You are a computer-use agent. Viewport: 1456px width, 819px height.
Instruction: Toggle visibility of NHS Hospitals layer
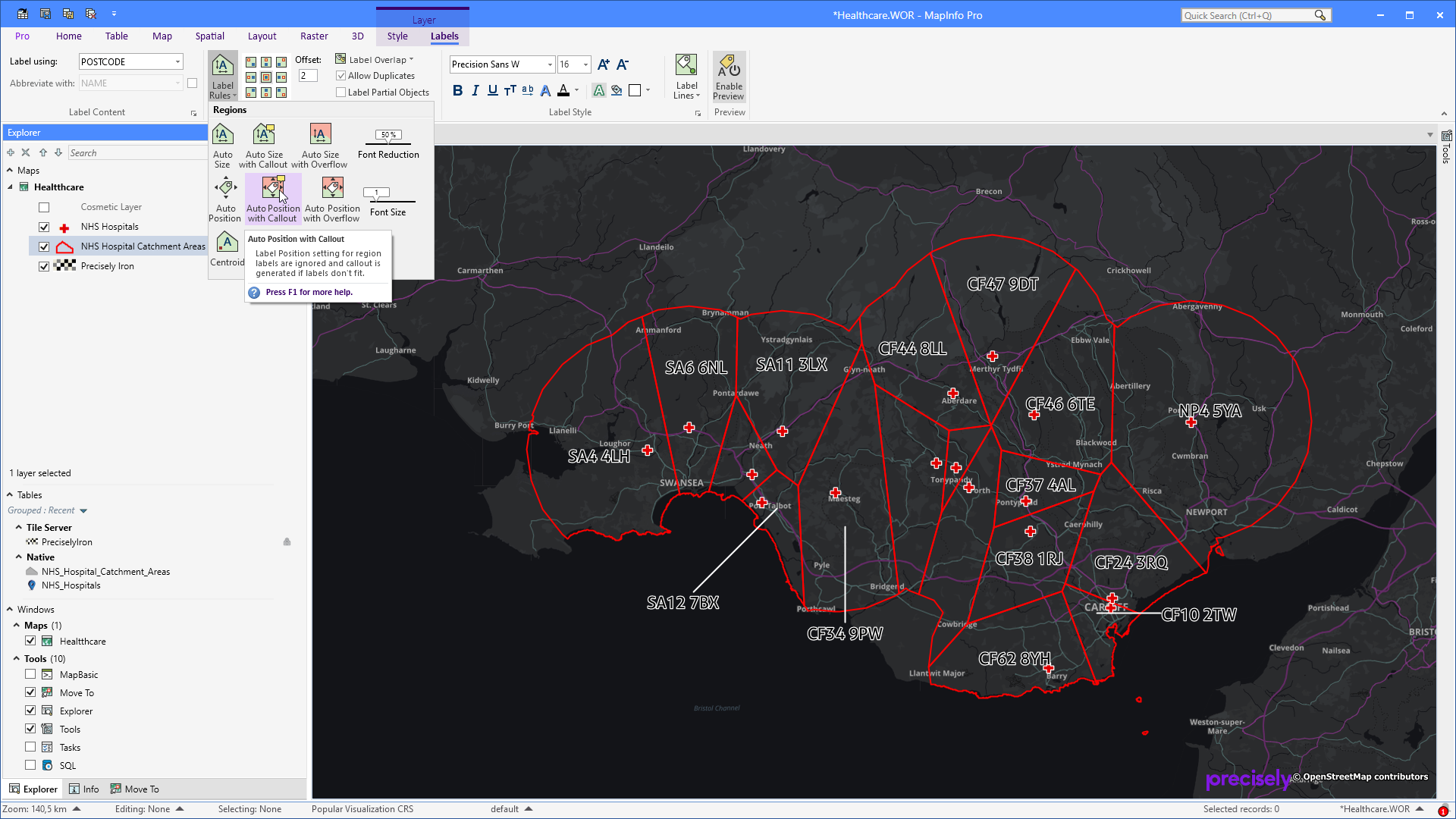[44, 226]
